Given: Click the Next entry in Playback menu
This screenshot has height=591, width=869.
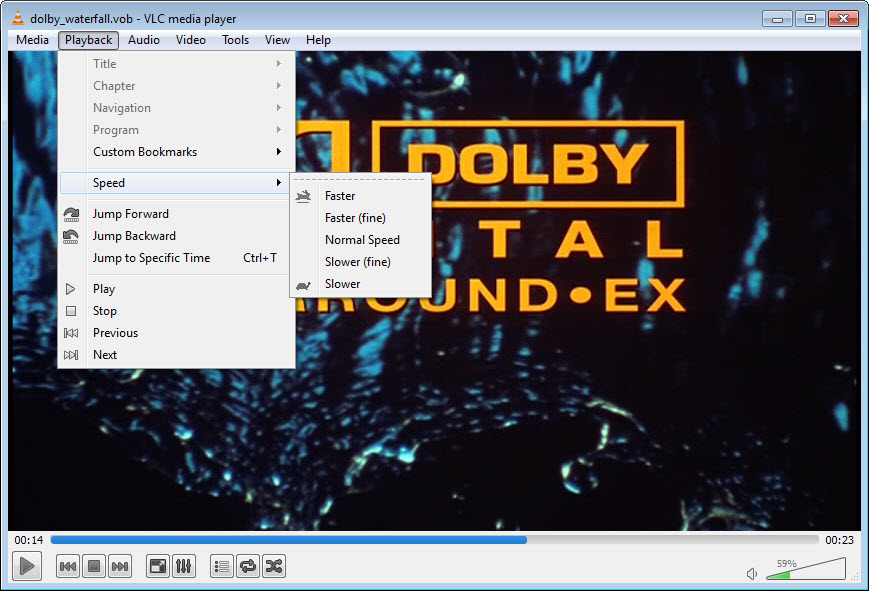Looking at the screenshot, I should pyautogui.click(x=176, y=355).
